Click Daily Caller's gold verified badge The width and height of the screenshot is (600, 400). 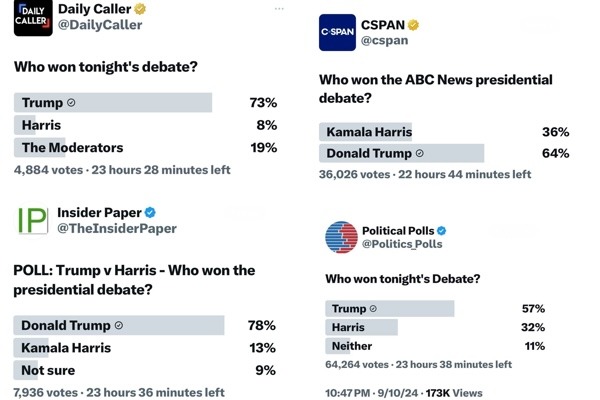pyautogui.click(x=141, y=9)
